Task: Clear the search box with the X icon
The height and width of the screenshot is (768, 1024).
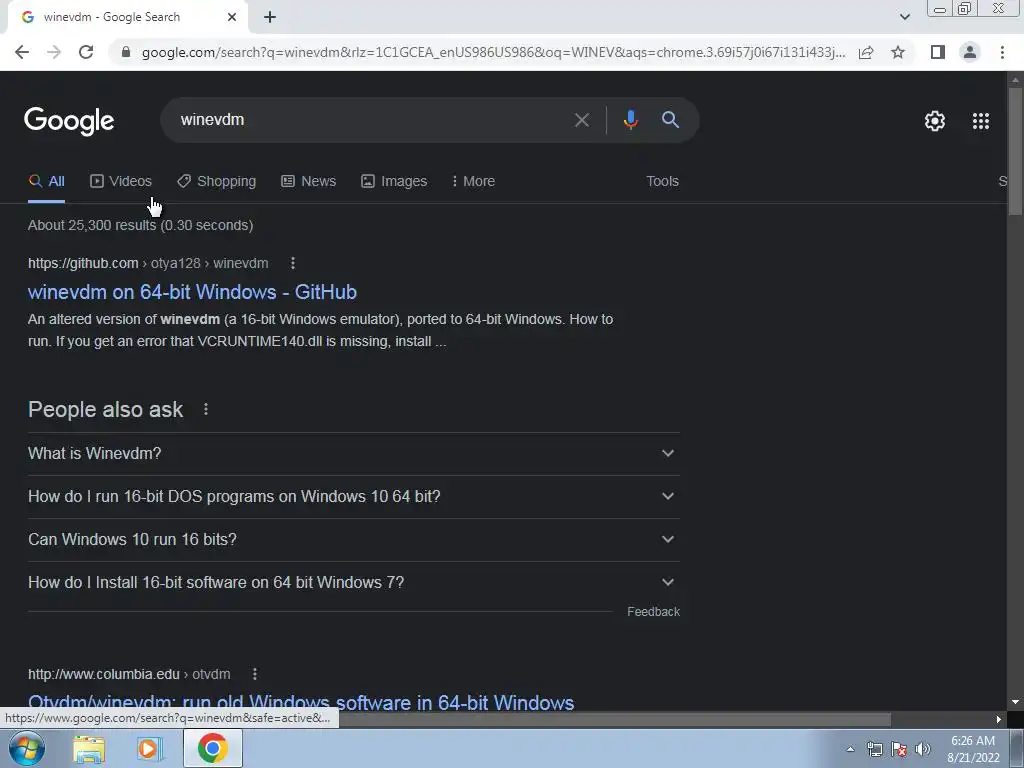Action: [x=581, y=120]
